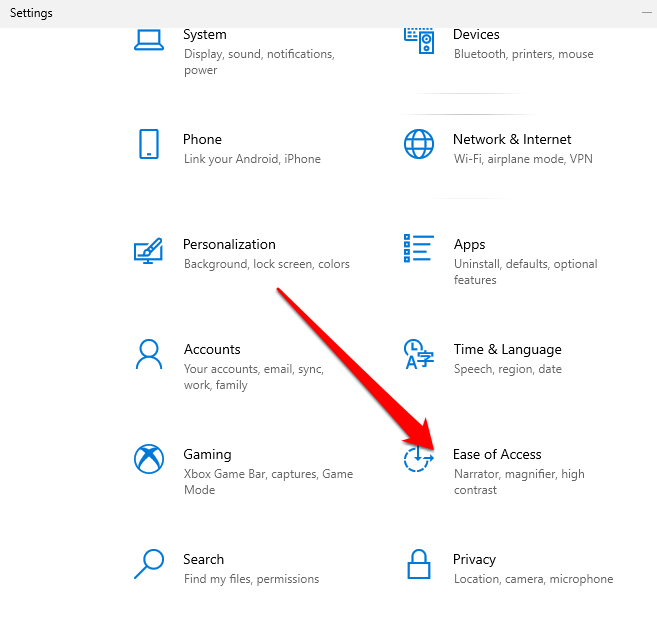Open System settings heading

coord(204,34)
